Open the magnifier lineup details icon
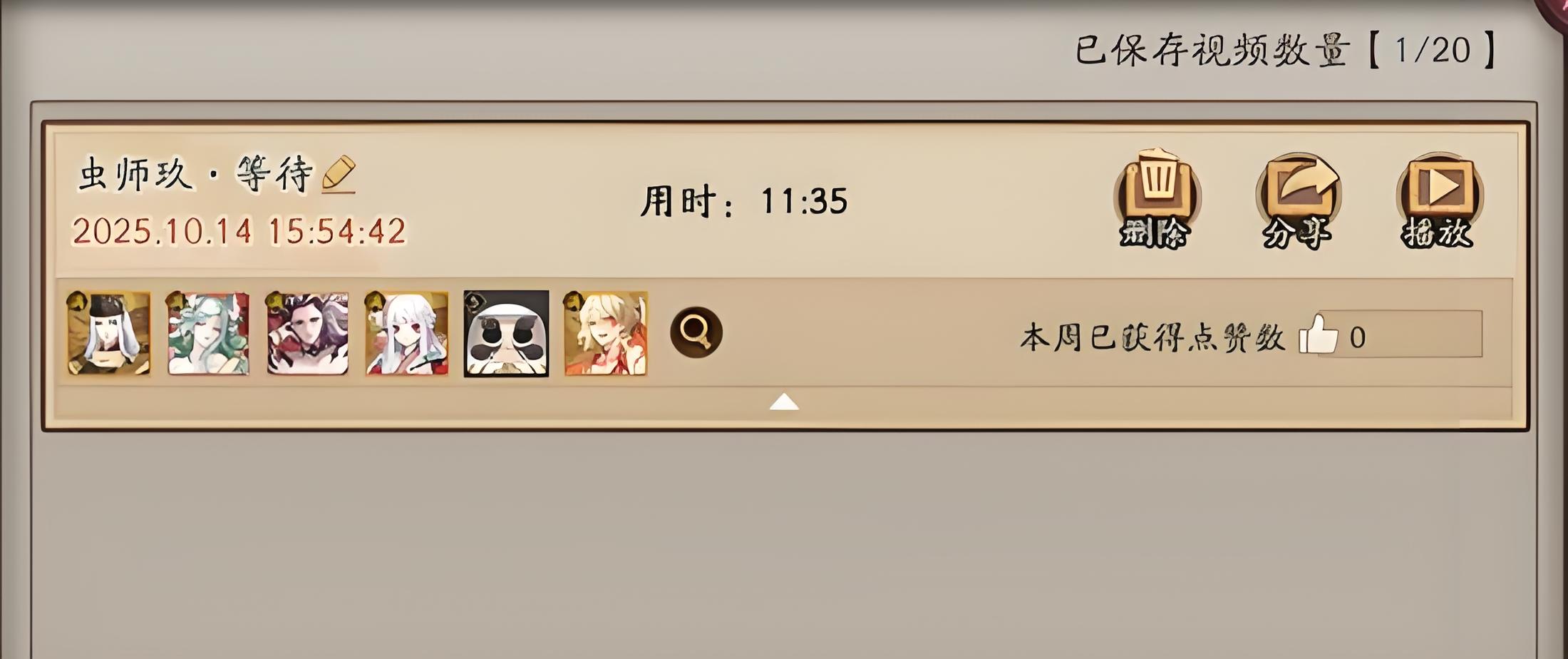 point(696,332)
